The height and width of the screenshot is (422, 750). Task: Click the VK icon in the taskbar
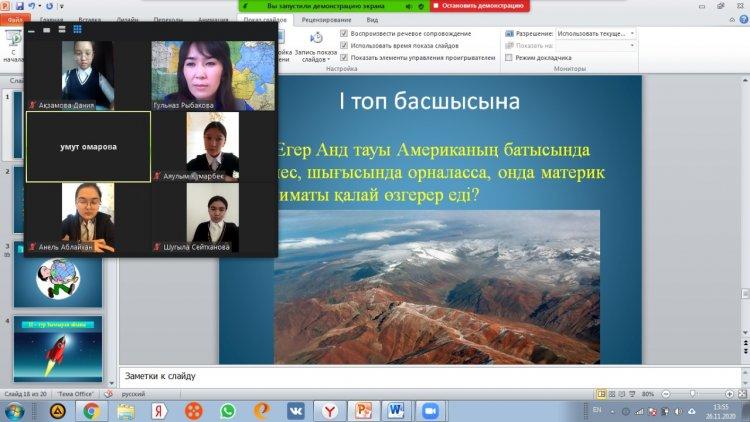296,410
